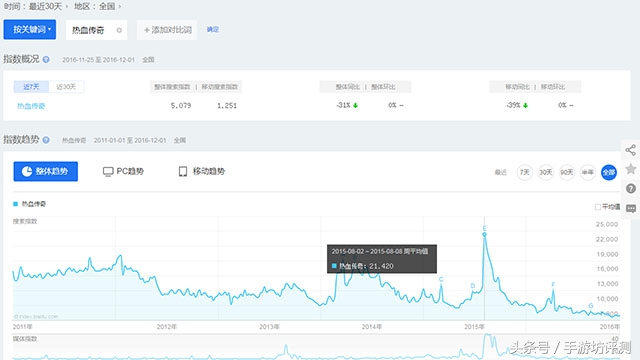Select the 近7天 tab
The image size is (640, 360).
pos(31,87)
